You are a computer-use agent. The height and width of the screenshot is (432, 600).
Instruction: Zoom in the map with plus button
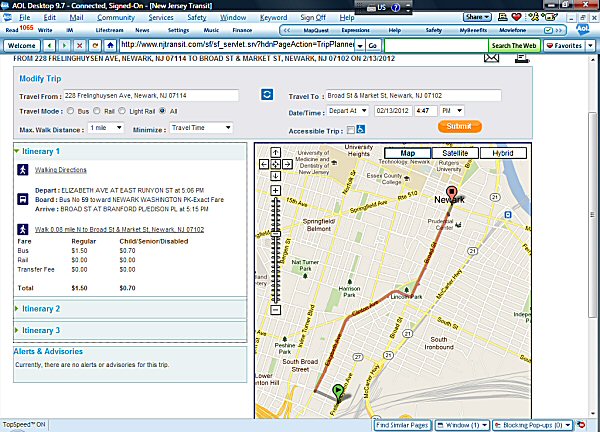click(x=276, y=190)
